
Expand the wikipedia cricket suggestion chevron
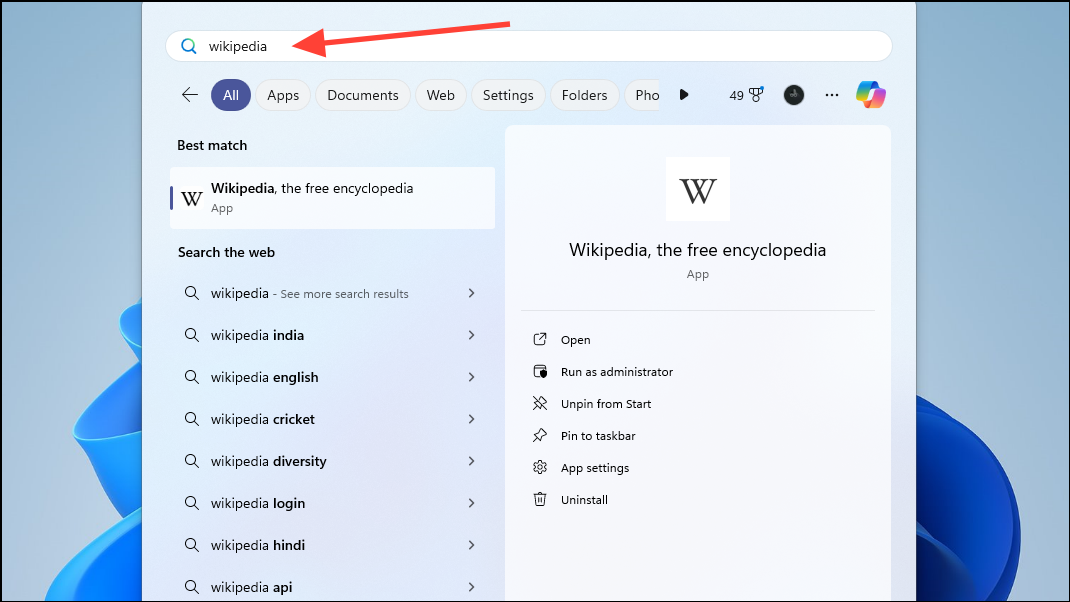point(472,419)
